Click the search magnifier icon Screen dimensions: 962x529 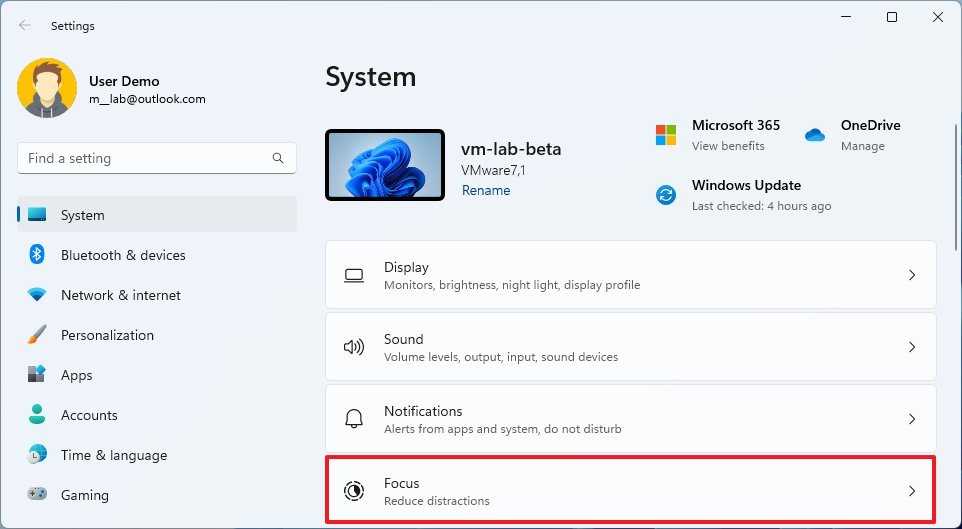click(278, 158)
